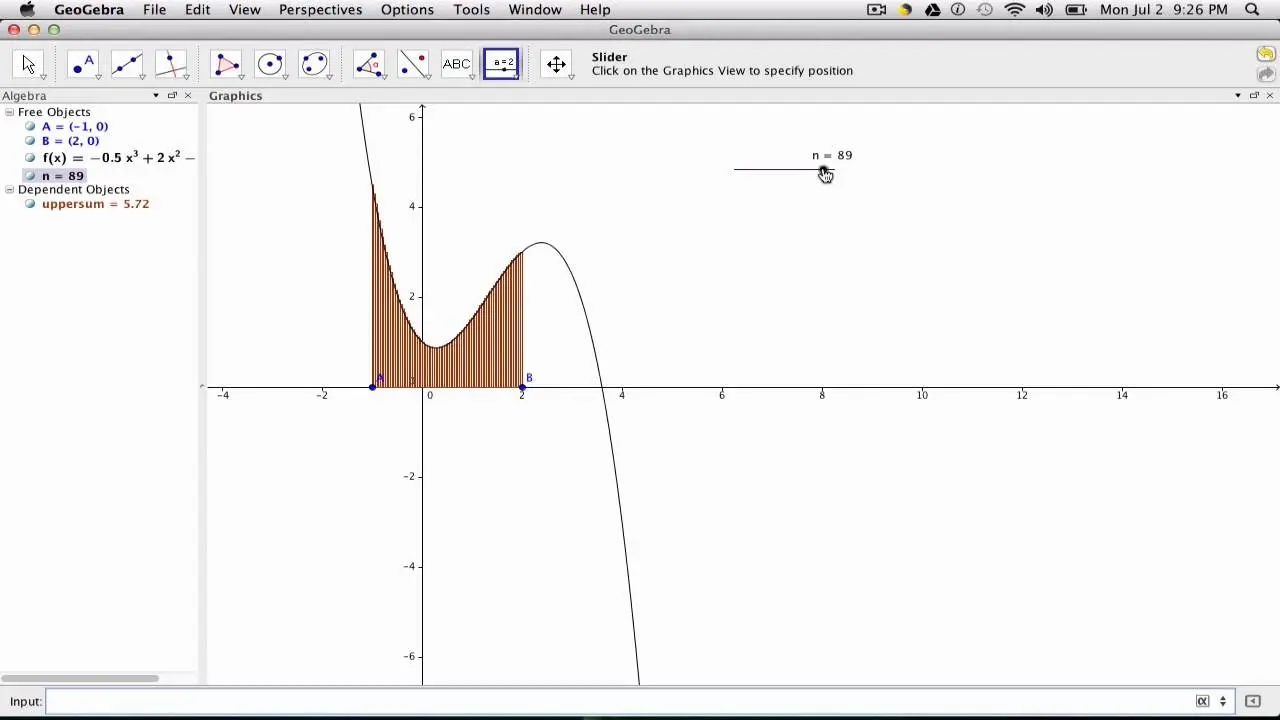Toggle visibility of point B
This screenshot has height=720, width=1280.
click(30, 141)
